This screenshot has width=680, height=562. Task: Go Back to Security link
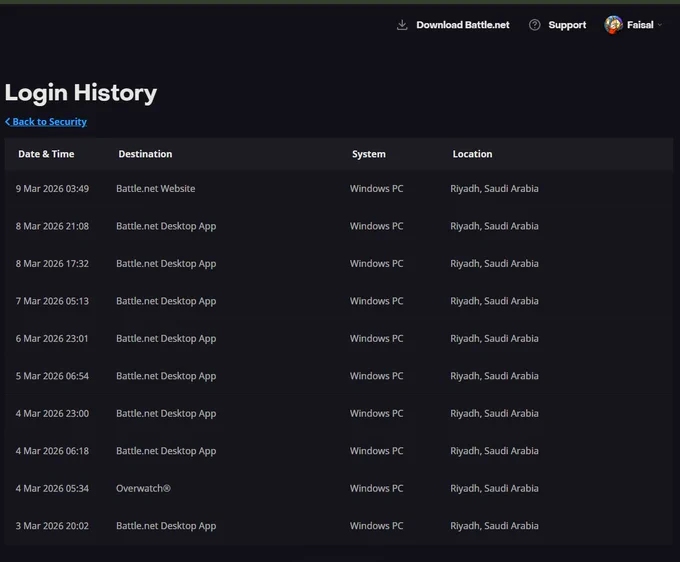pos(49,122)
